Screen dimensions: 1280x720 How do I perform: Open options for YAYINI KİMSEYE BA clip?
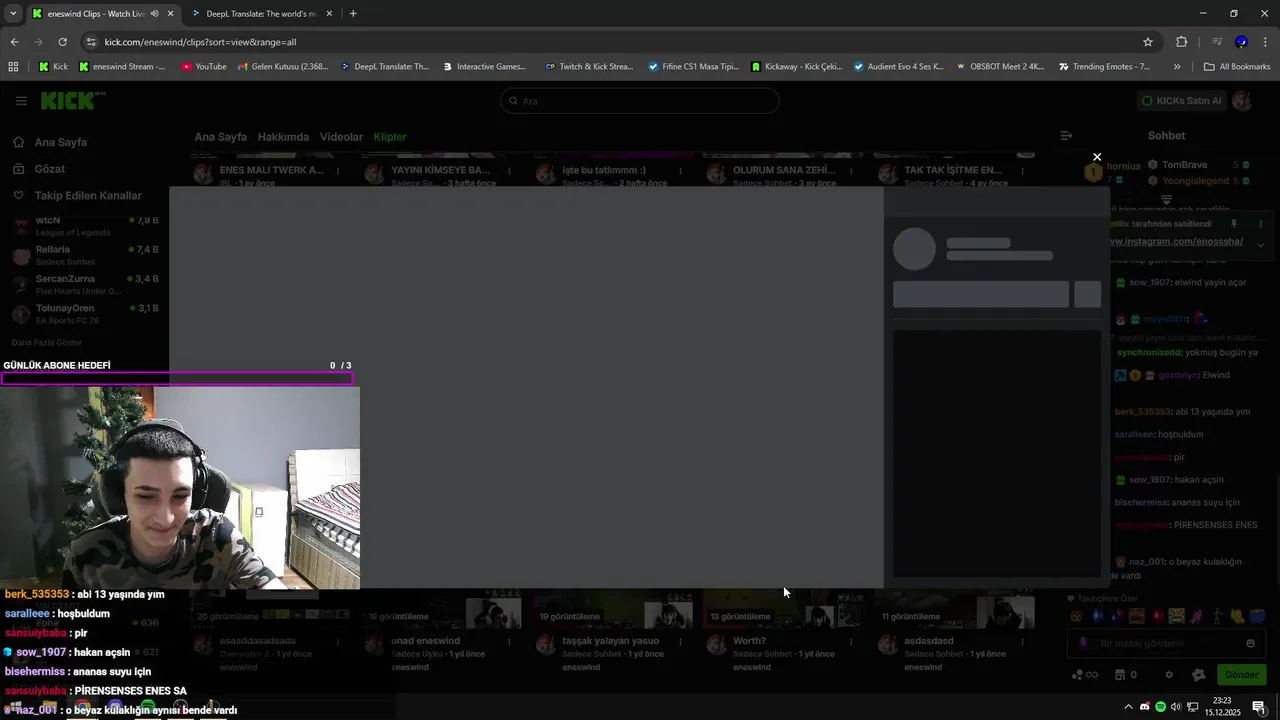(x=509, y=171)
